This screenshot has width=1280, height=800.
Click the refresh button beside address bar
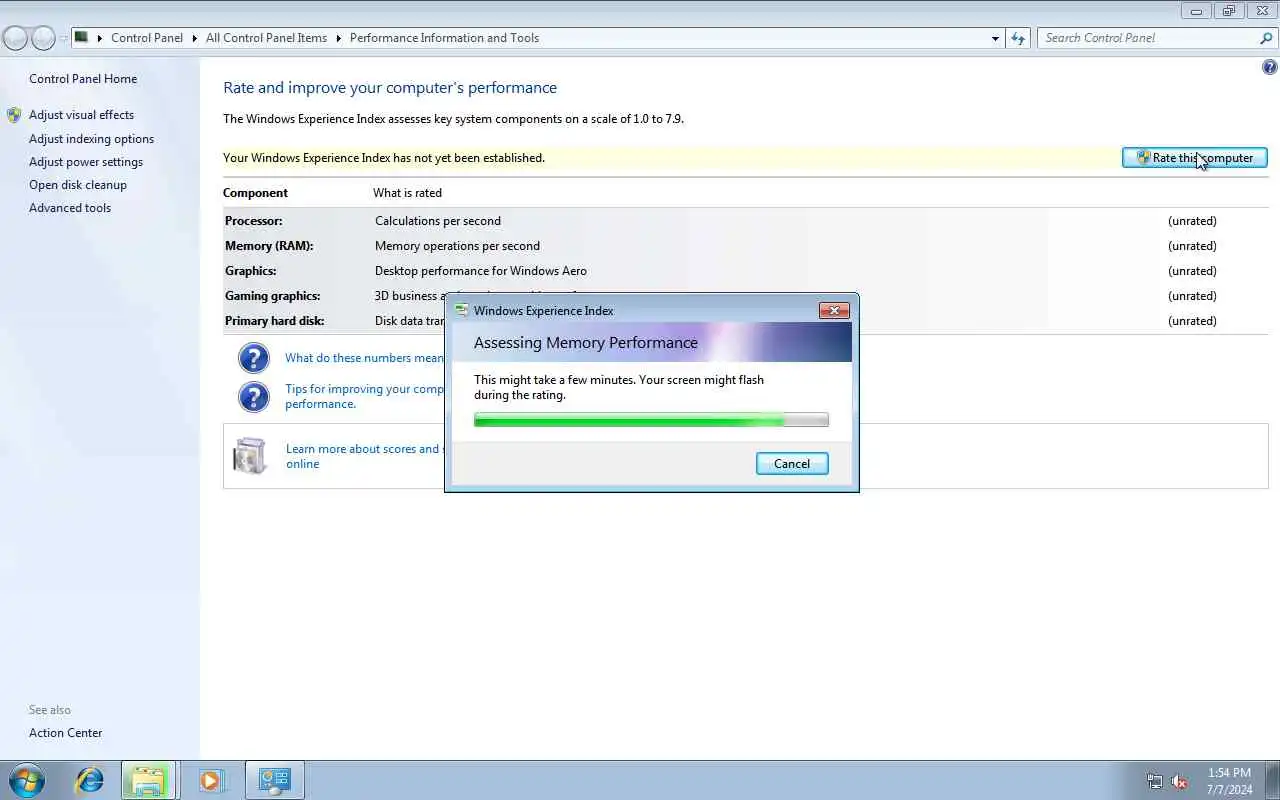click(x=1018, y=38)
